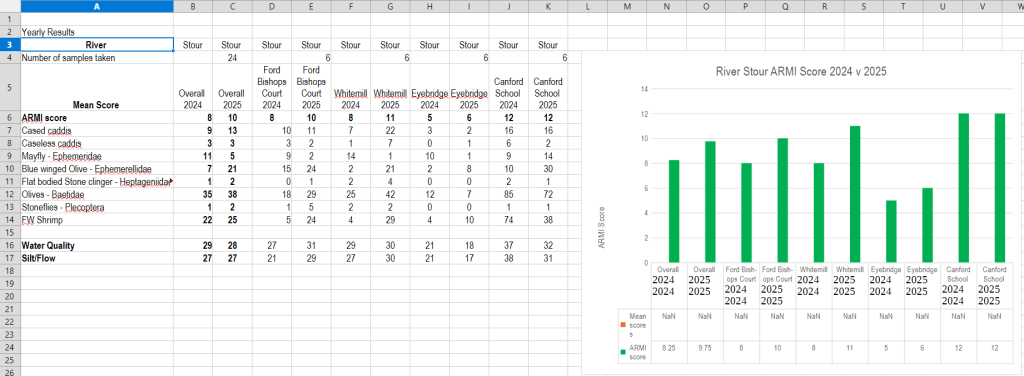Select 'Eyebridge 2024' table header cell
The image size is (1024, 376).
(x=429, y=87)
